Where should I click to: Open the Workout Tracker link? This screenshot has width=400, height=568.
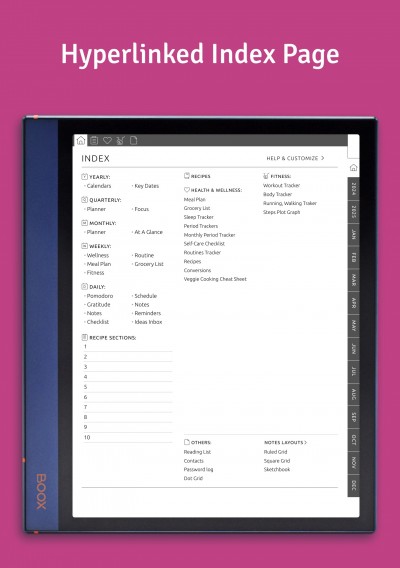coord(282,185)
